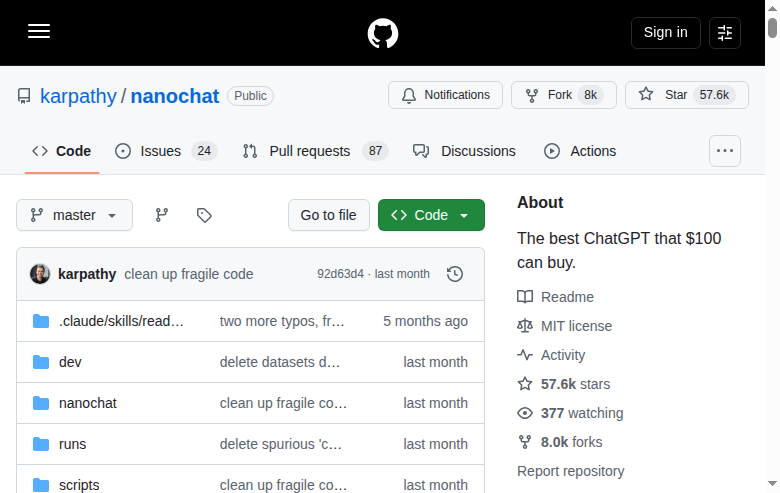Screen dimensions: 780x493
Task: Open the MIT license link
Action: click(576, 326)
